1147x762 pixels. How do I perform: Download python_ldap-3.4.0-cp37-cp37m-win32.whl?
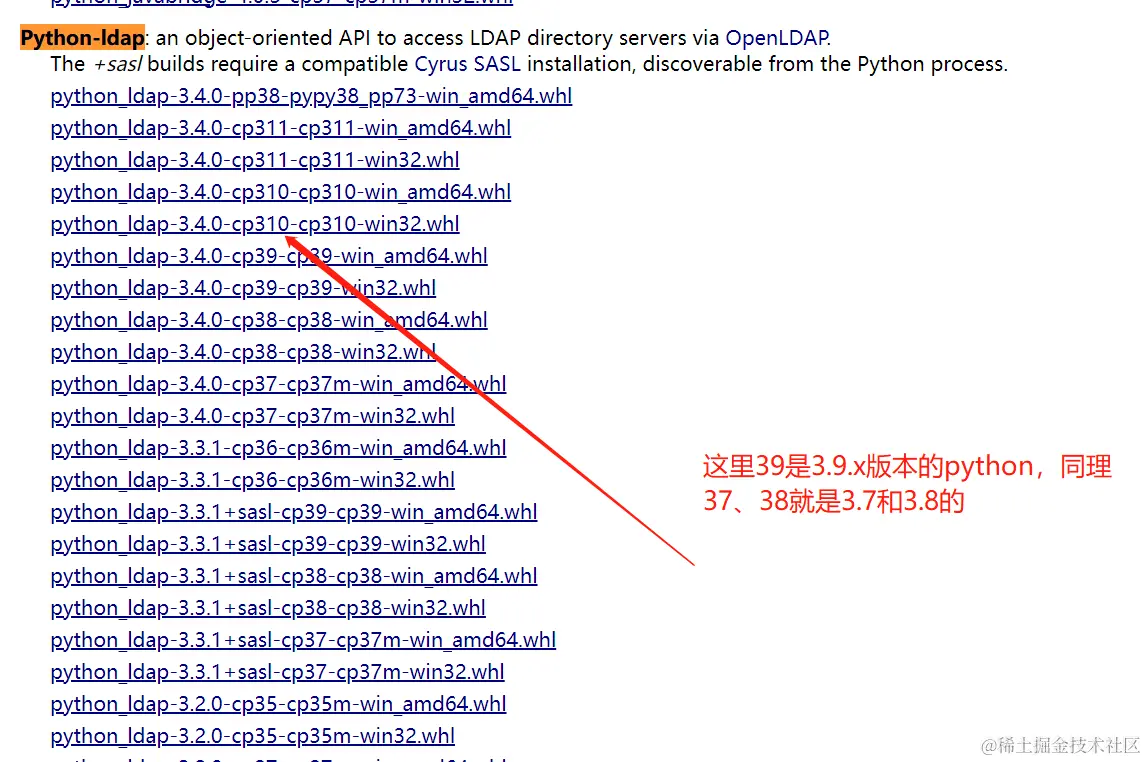point(252,416)
